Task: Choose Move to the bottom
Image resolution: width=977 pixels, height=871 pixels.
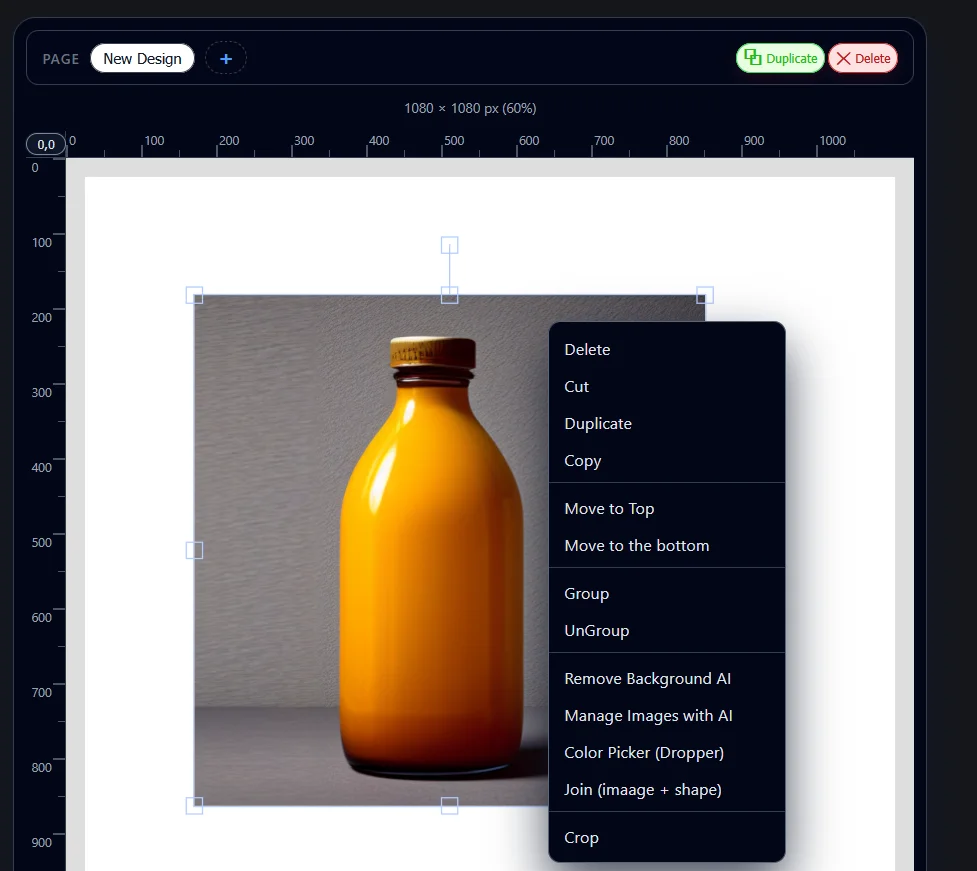Action: tap(667, 546)
